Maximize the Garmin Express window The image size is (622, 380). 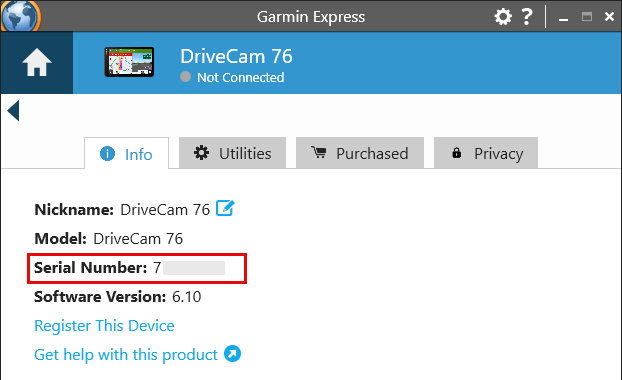pyautogui.click(x=587, y=17)
